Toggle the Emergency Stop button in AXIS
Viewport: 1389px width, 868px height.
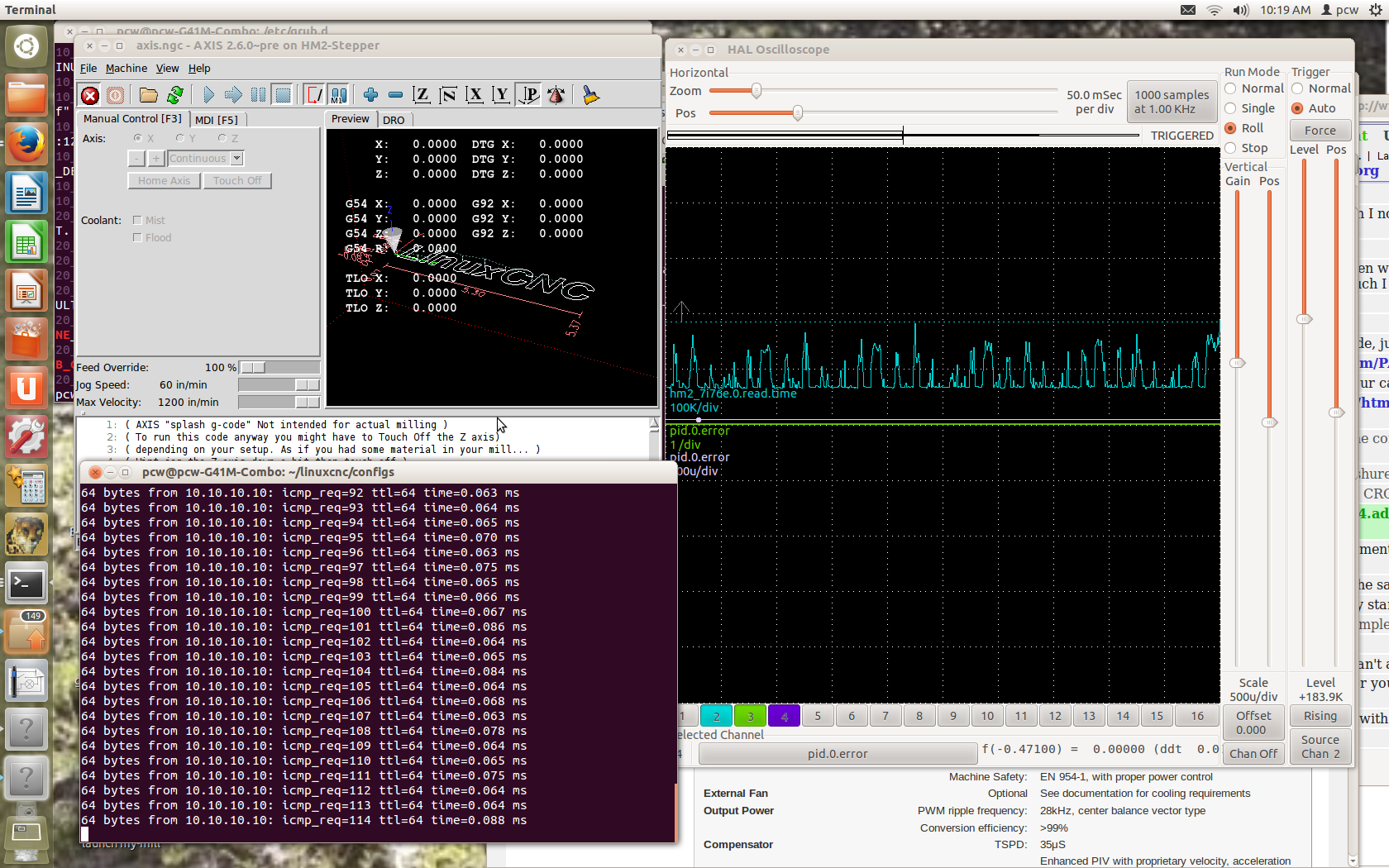[90, 95]
